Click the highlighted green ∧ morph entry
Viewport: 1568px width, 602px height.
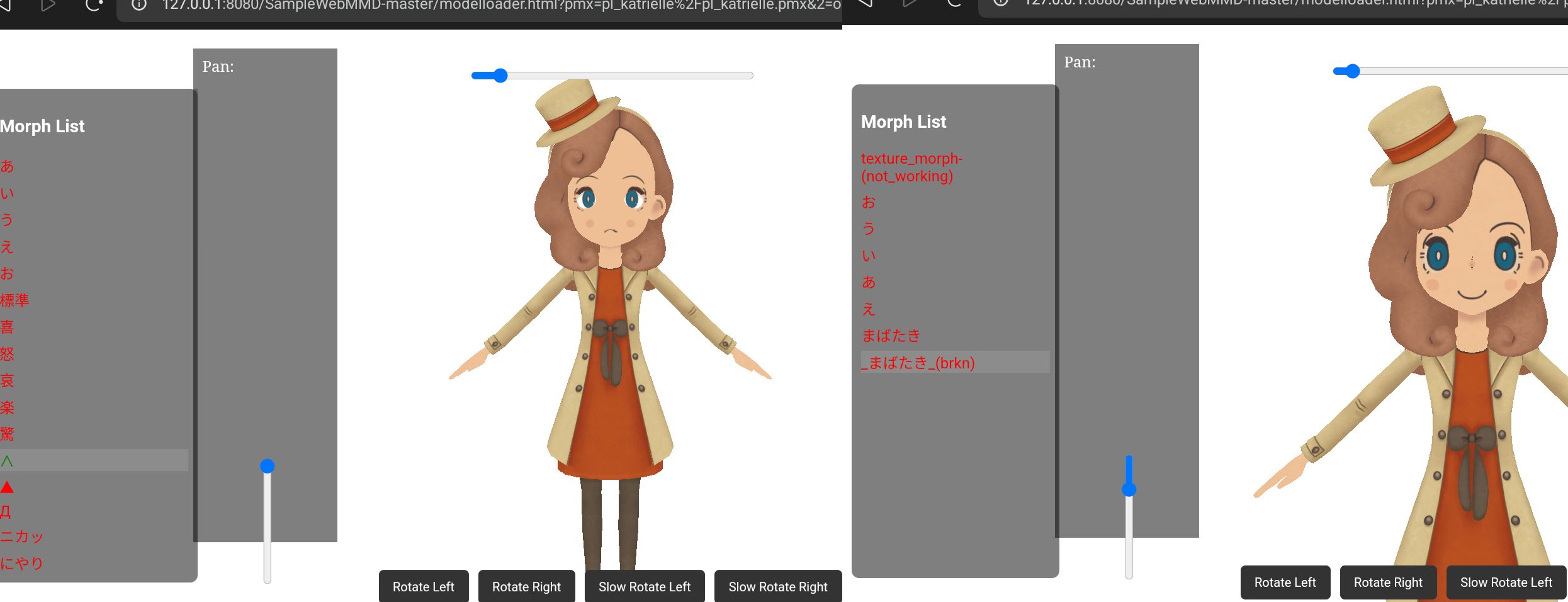[94, 460]
